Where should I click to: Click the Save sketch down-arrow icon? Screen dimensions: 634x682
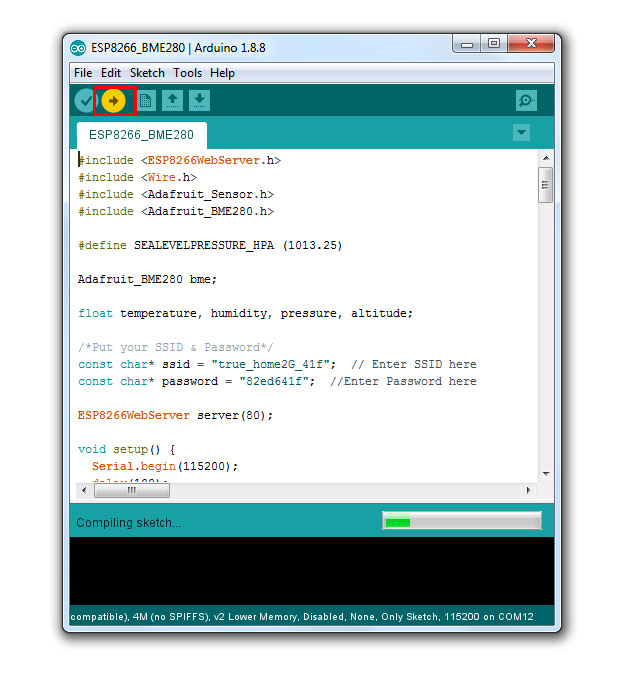(199, 101)
